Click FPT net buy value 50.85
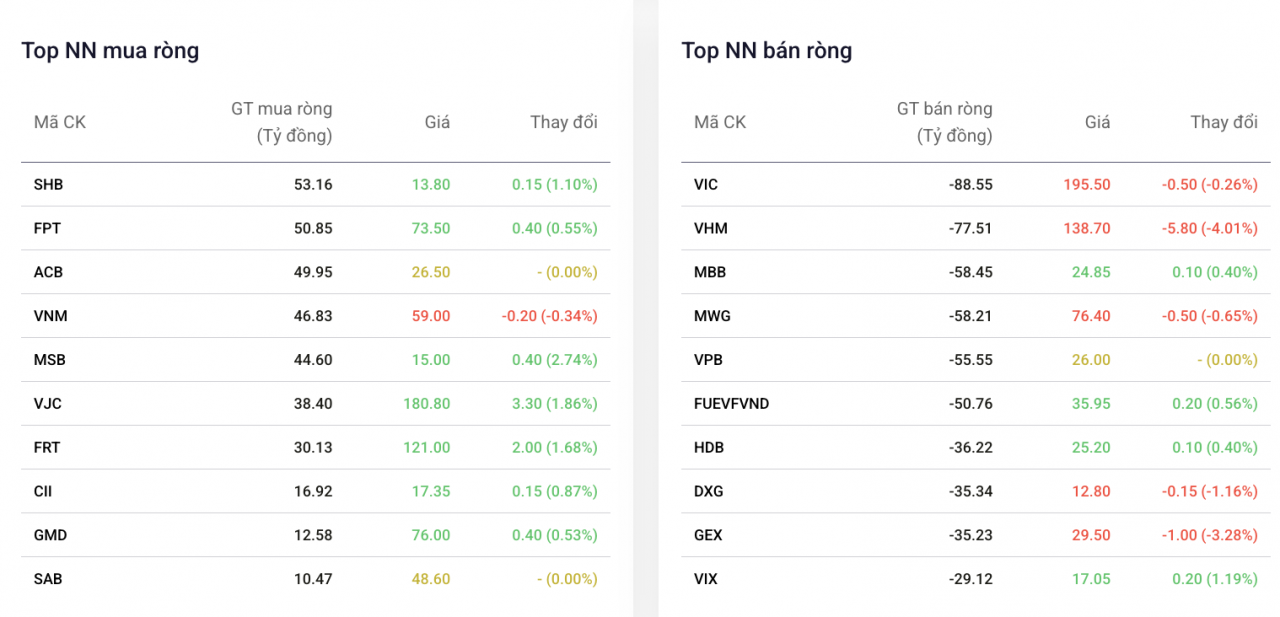This screenshot has height=617, width=1280. pyautogui.click(x=313, y=228)
